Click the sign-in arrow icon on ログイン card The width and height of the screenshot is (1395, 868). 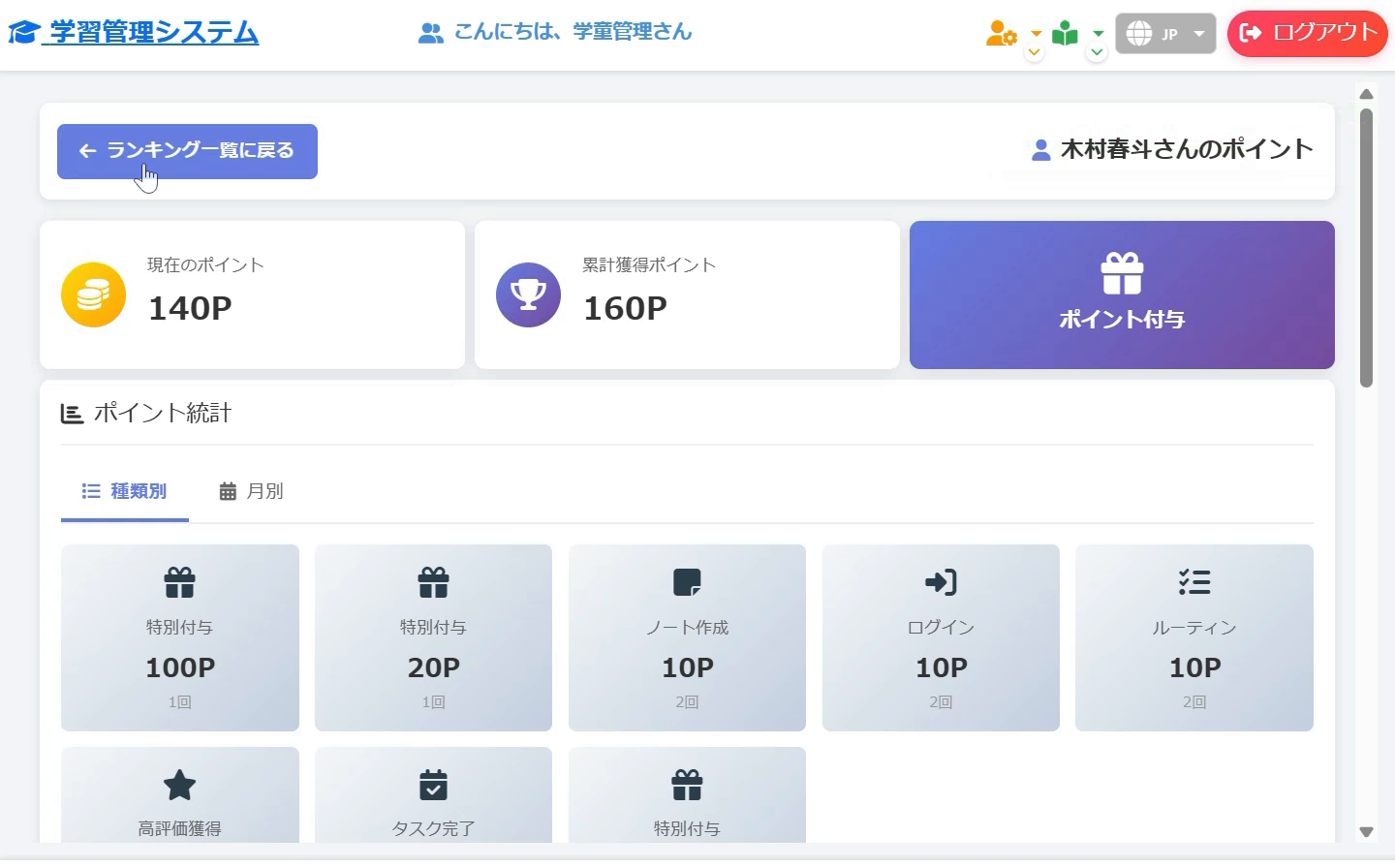click(941, 582)
